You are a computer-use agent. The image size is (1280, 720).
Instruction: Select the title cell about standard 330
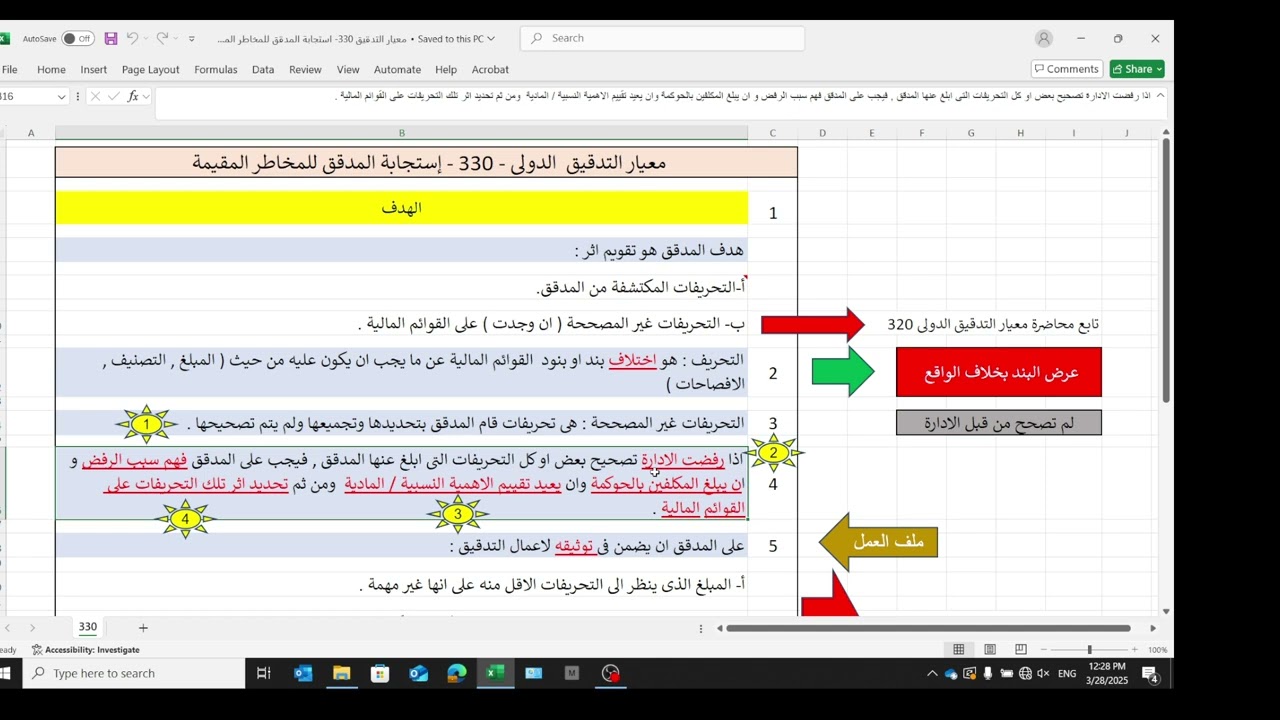(x=427, y=163)
